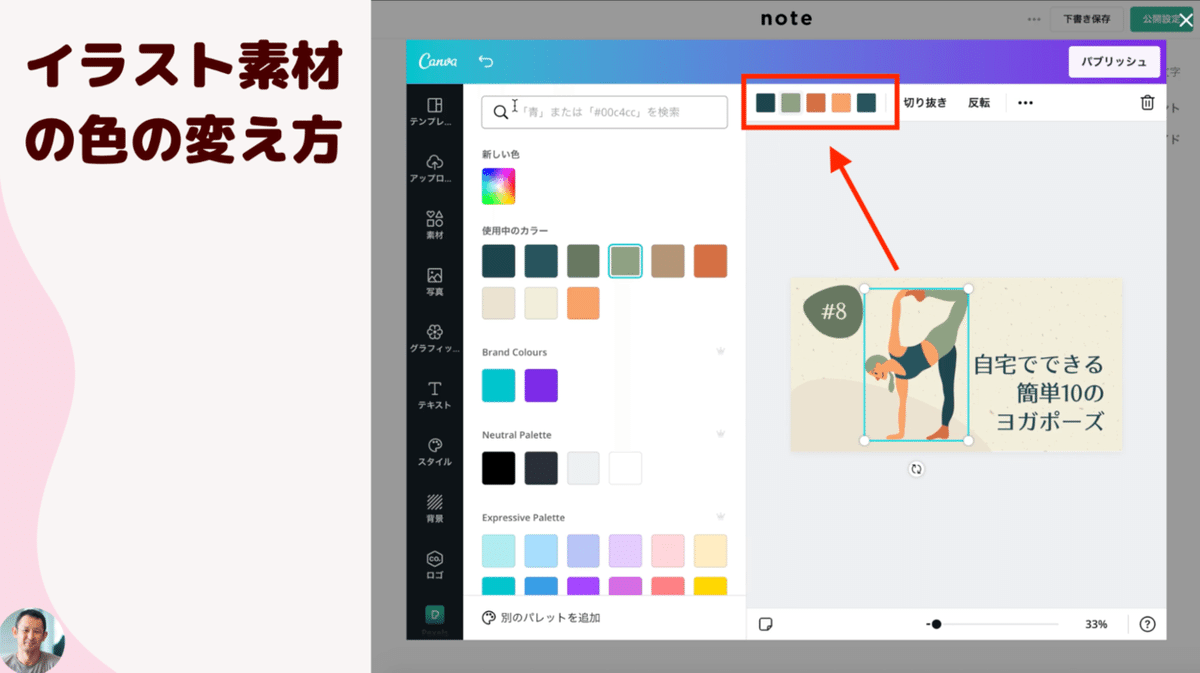Delete the selected element with the trash icon

[1148, 101]
